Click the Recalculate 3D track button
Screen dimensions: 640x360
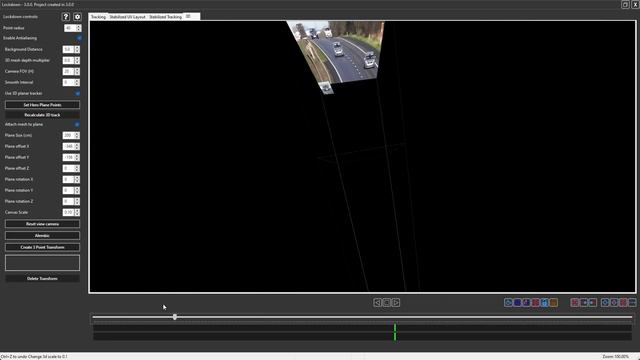42,115
